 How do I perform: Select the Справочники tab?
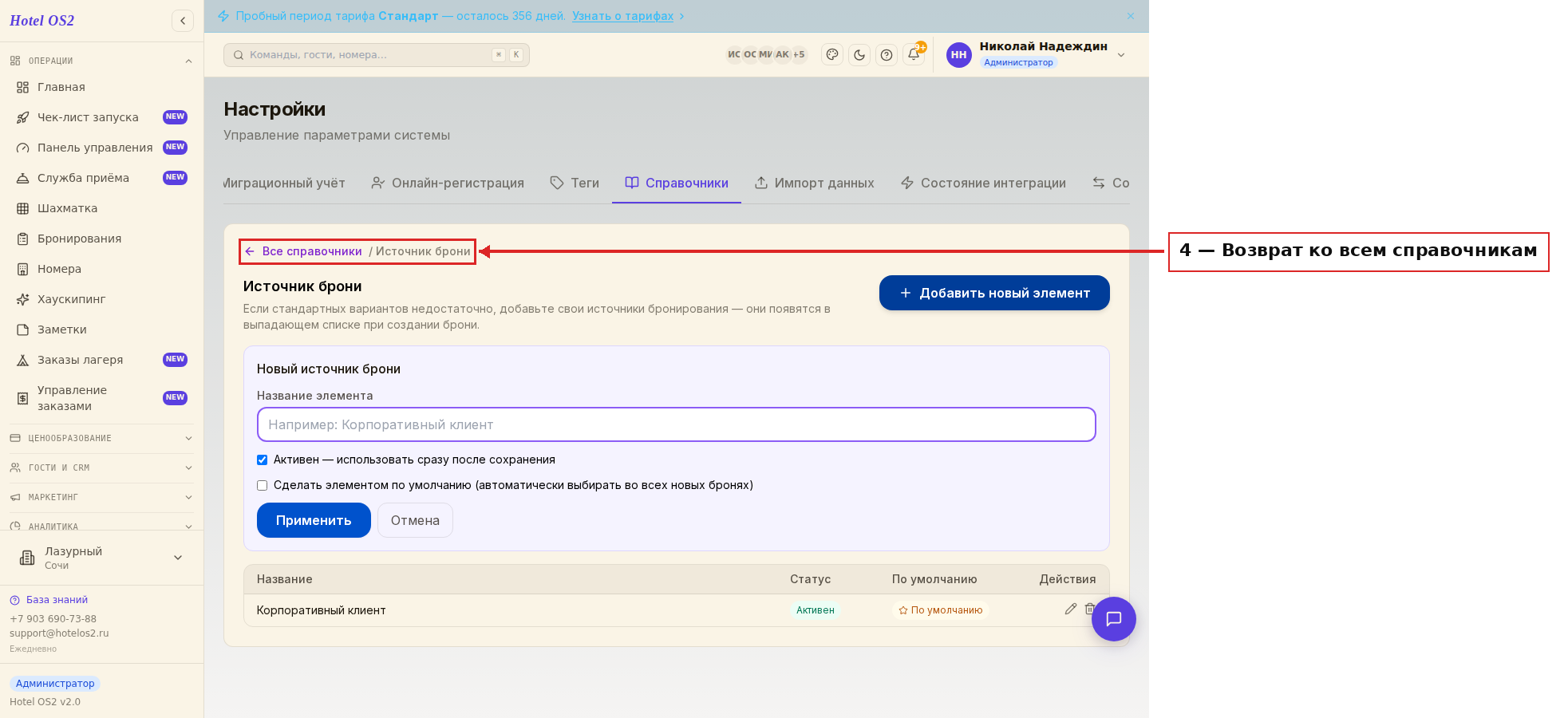677,183
